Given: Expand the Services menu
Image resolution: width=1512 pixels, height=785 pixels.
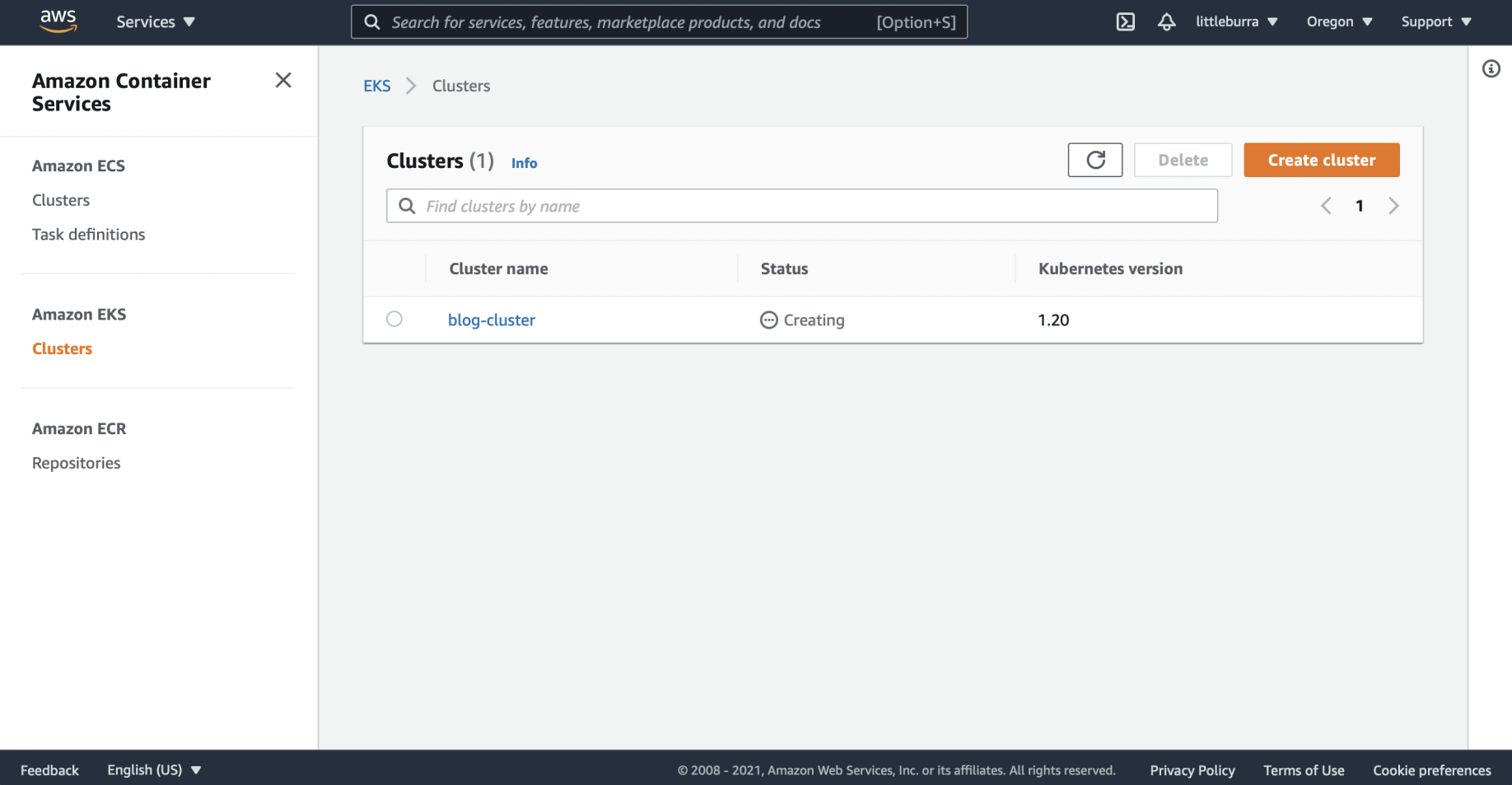Looking at the screenshot, I should click(x=155, y=22).
